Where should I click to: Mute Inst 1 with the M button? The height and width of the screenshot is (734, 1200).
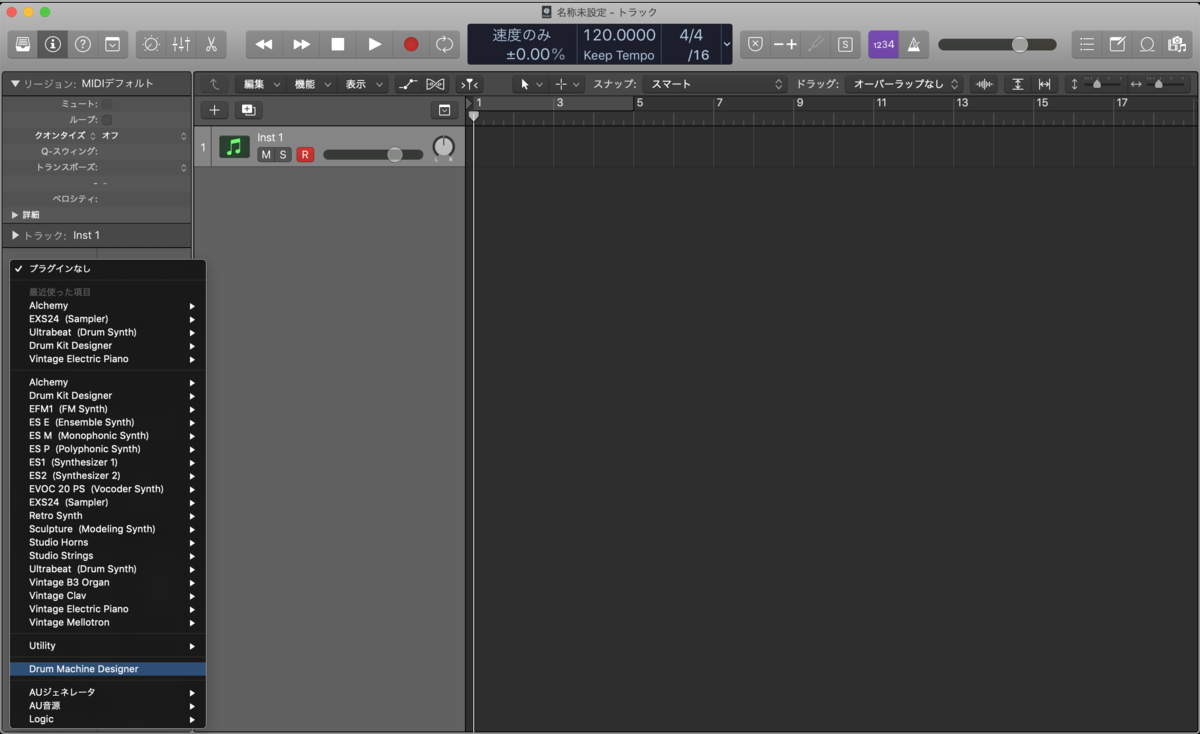(x=266, y=155)
